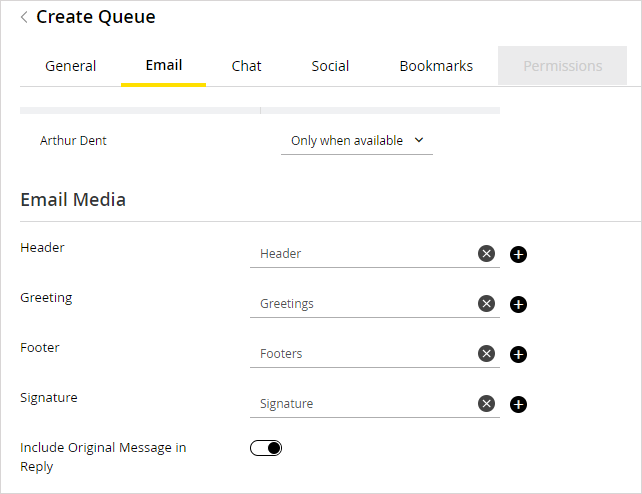Clear the Signature field with its X icon
Viewport: 642px width, 494px height.
486,404
